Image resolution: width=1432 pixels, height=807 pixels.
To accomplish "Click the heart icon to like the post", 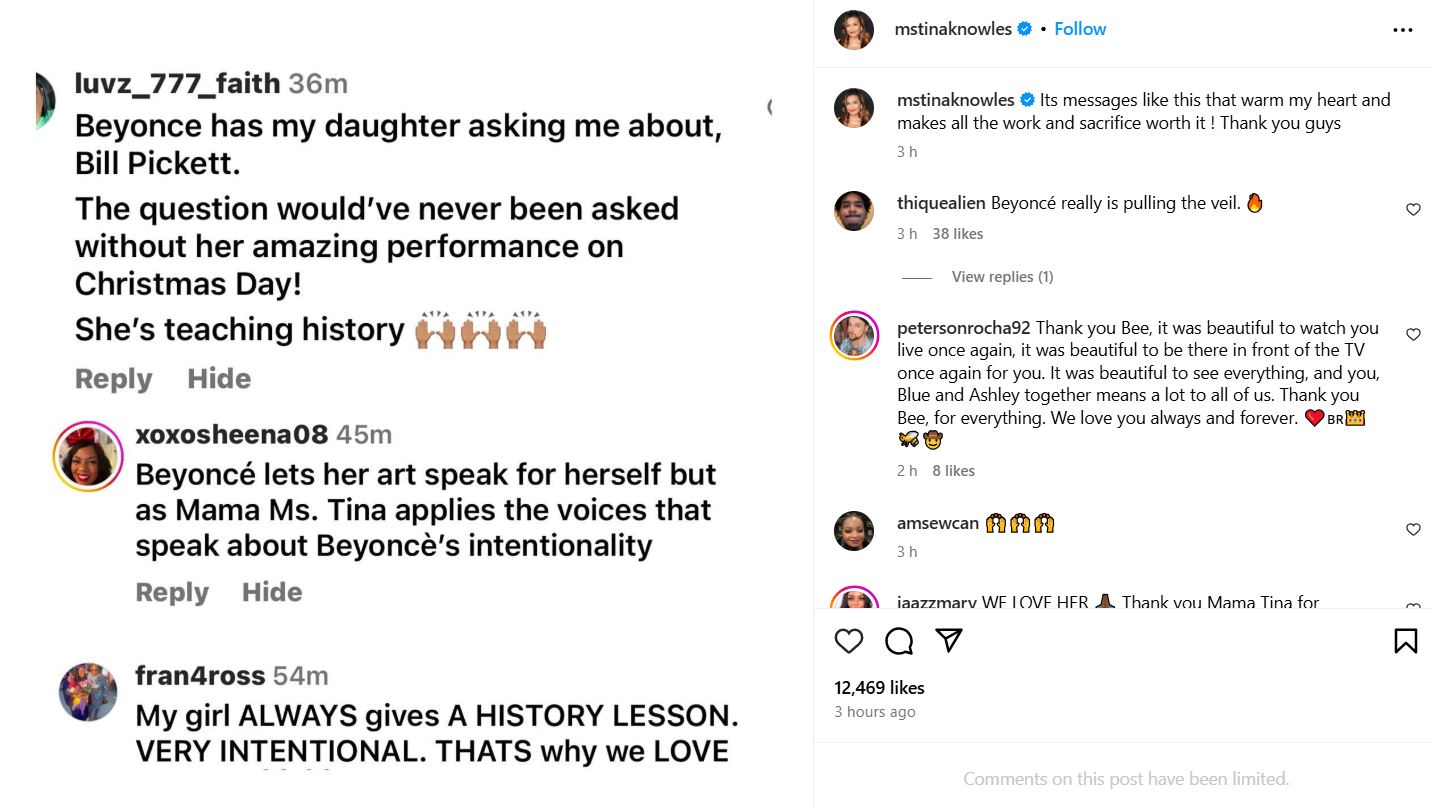I will pyautogui.click(x=849, y=641).
